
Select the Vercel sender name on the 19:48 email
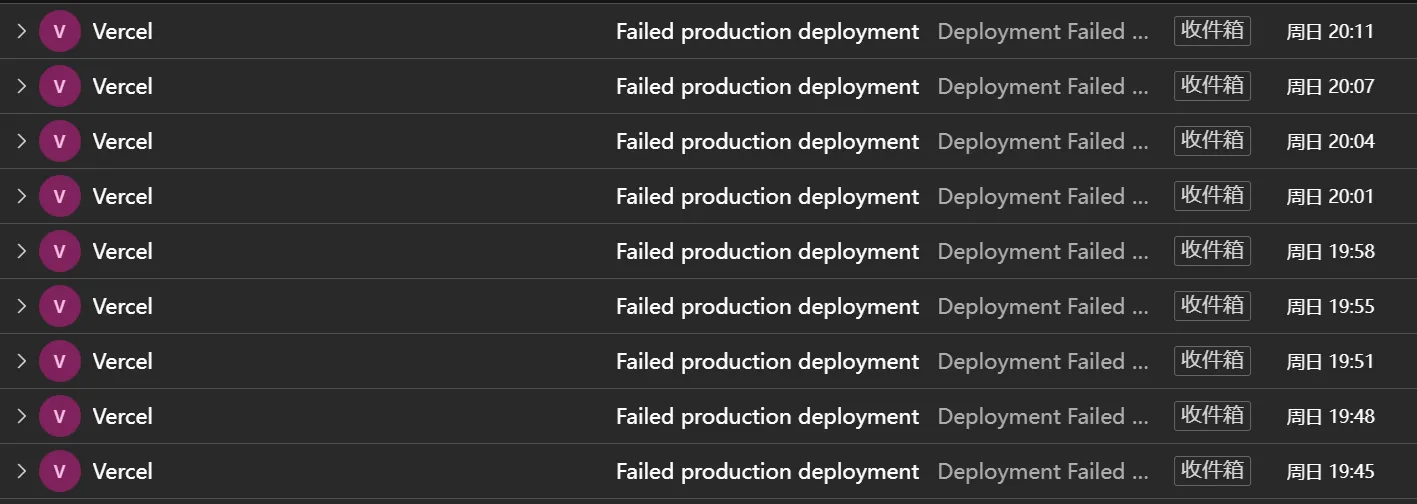(123, 416)
